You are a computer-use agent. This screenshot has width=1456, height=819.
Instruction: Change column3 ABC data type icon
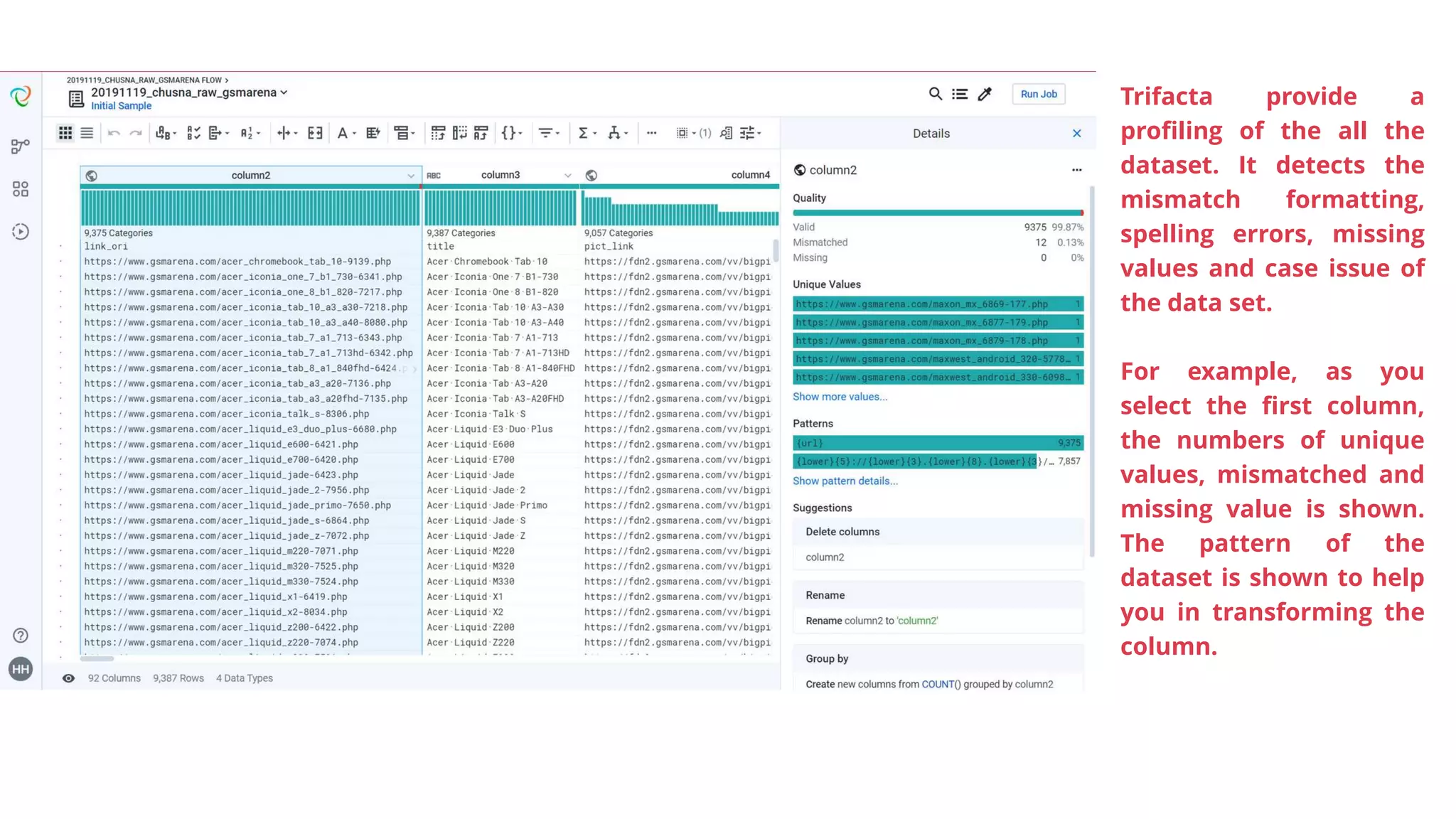point(434,176)
